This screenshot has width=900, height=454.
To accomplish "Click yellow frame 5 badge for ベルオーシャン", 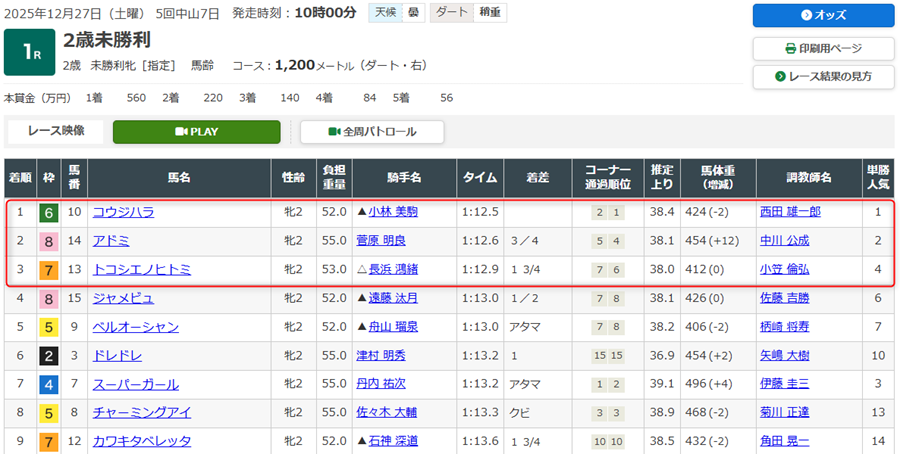I will tap(49, 328).
